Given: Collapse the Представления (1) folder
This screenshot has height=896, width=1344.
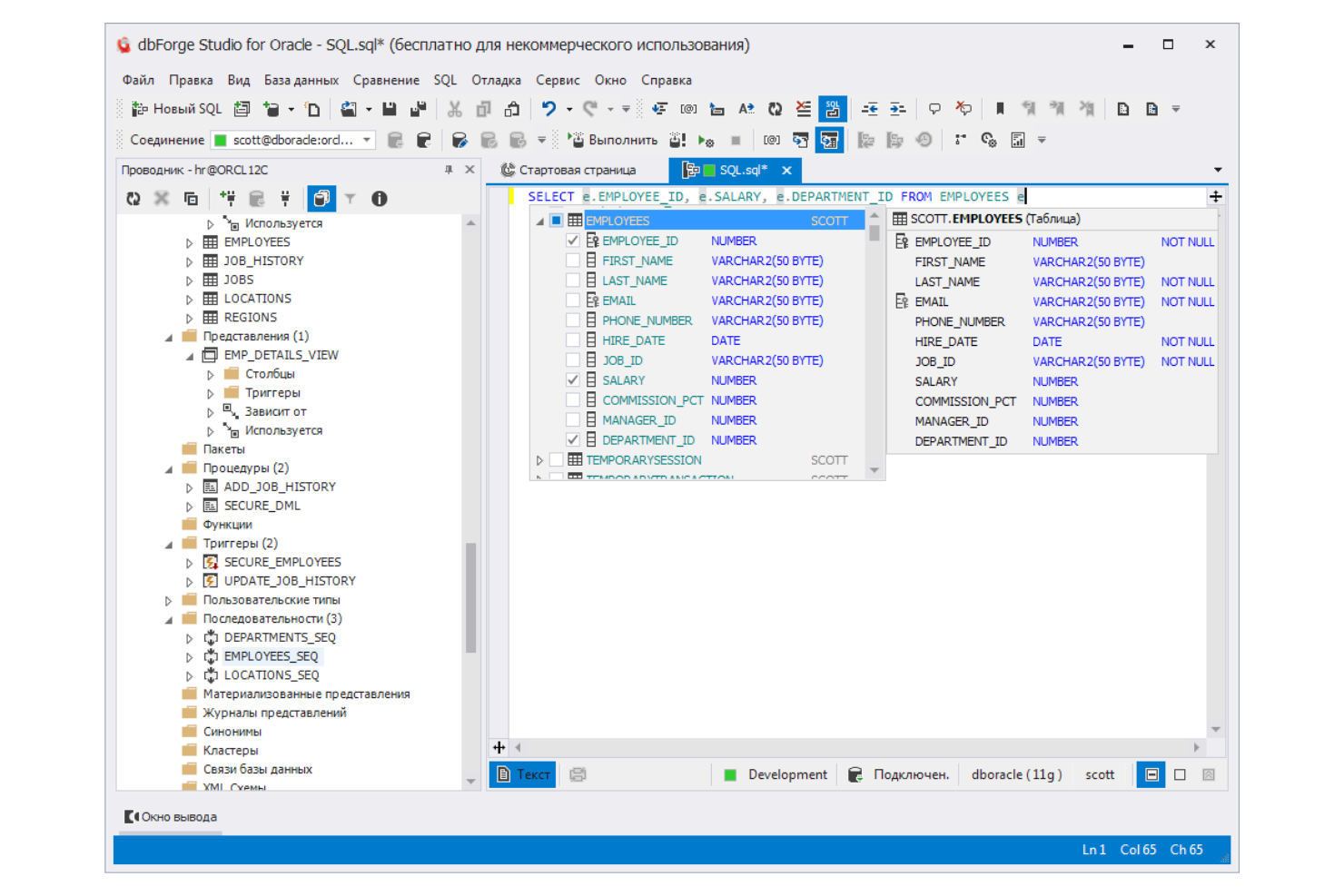Looking at the screenshot, I should pos(169,337).
